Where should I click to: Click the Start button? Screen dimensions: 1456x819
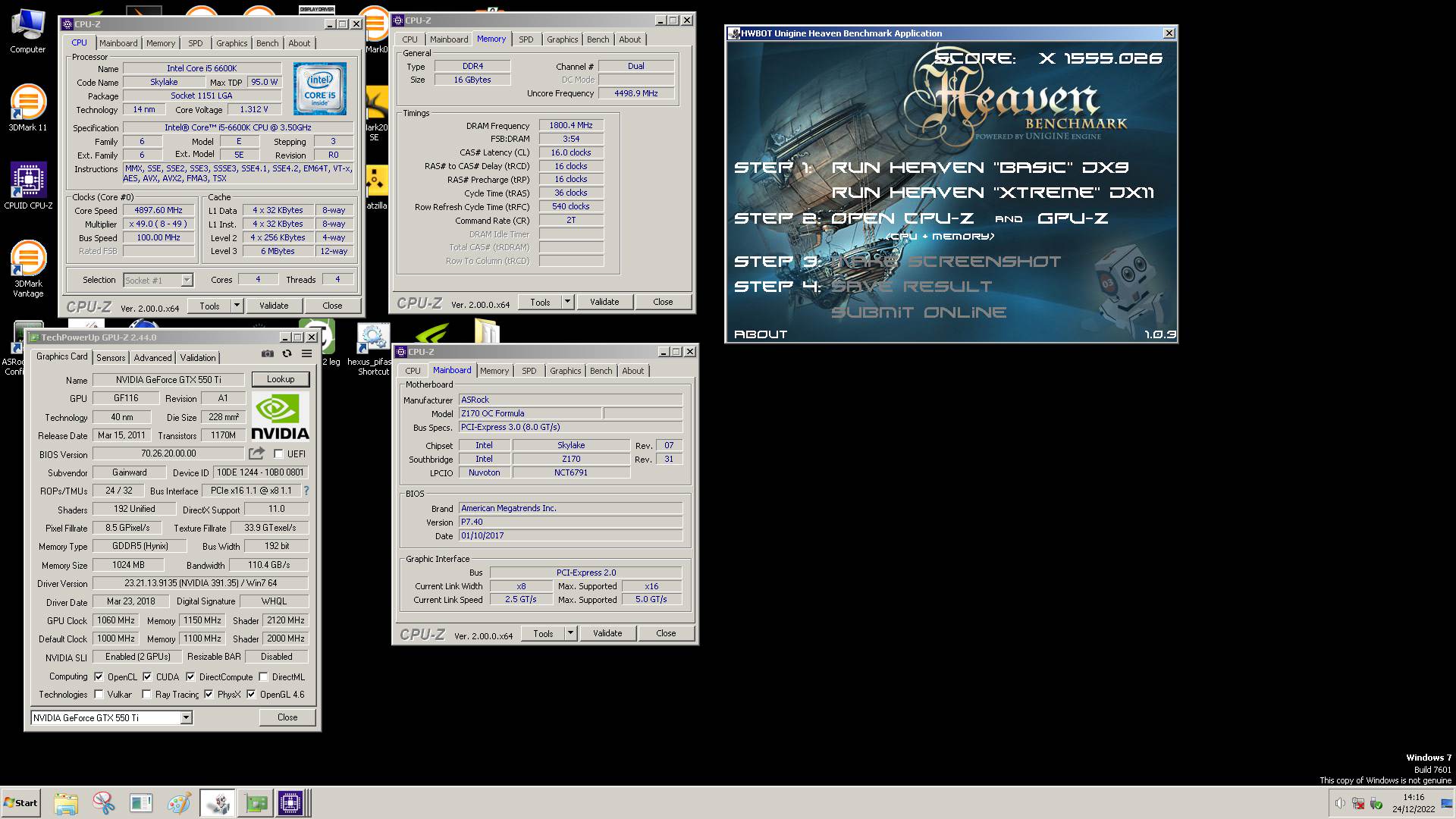coord(20,803)
